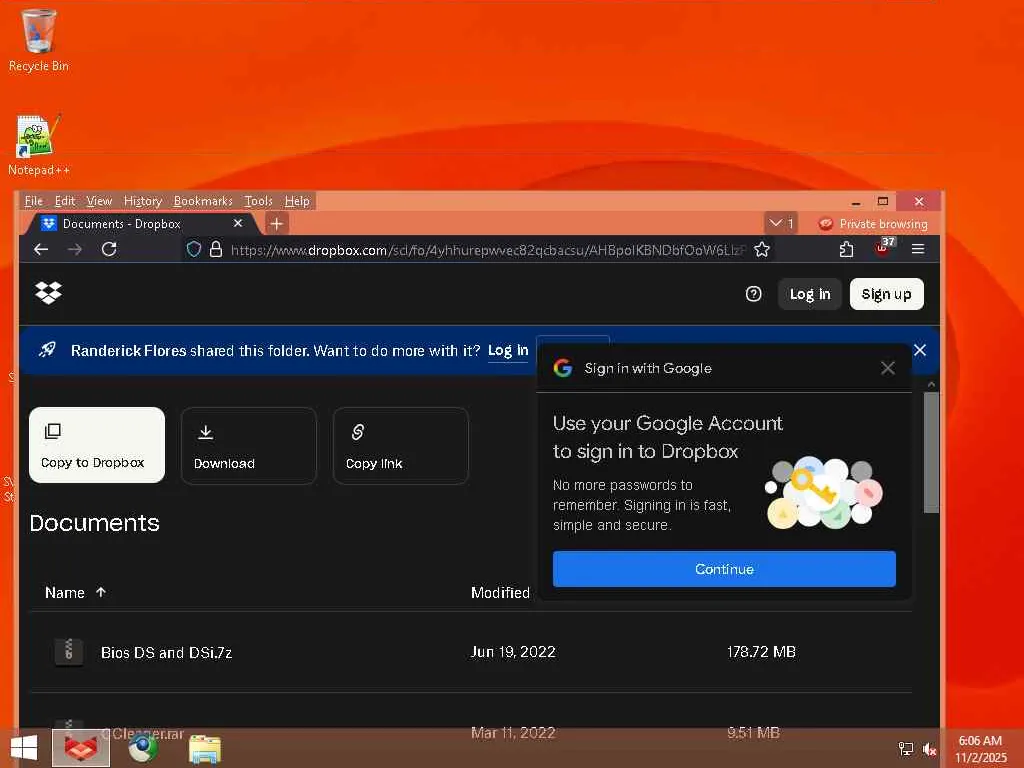Click the browser forward arrow
Screen dimensions: 1024x768
click(x=75, y=249)
